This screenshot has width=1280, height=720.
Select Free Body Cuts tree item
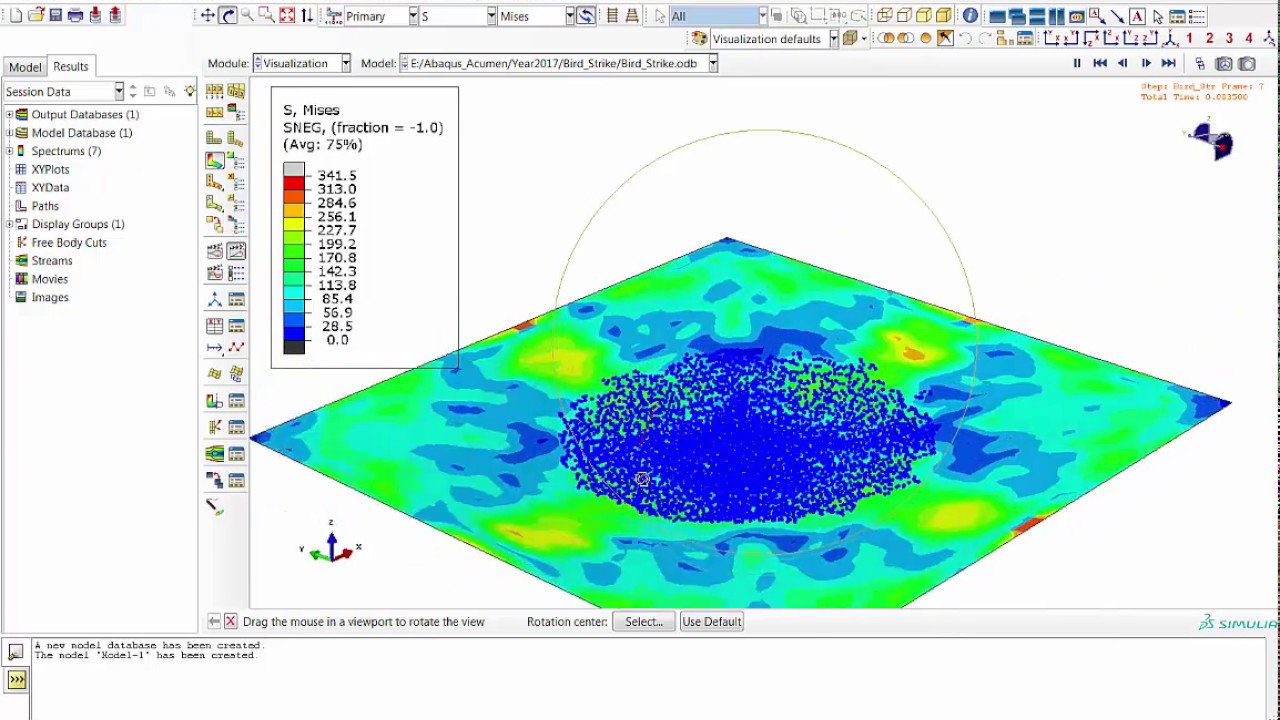tap(69, 243)
